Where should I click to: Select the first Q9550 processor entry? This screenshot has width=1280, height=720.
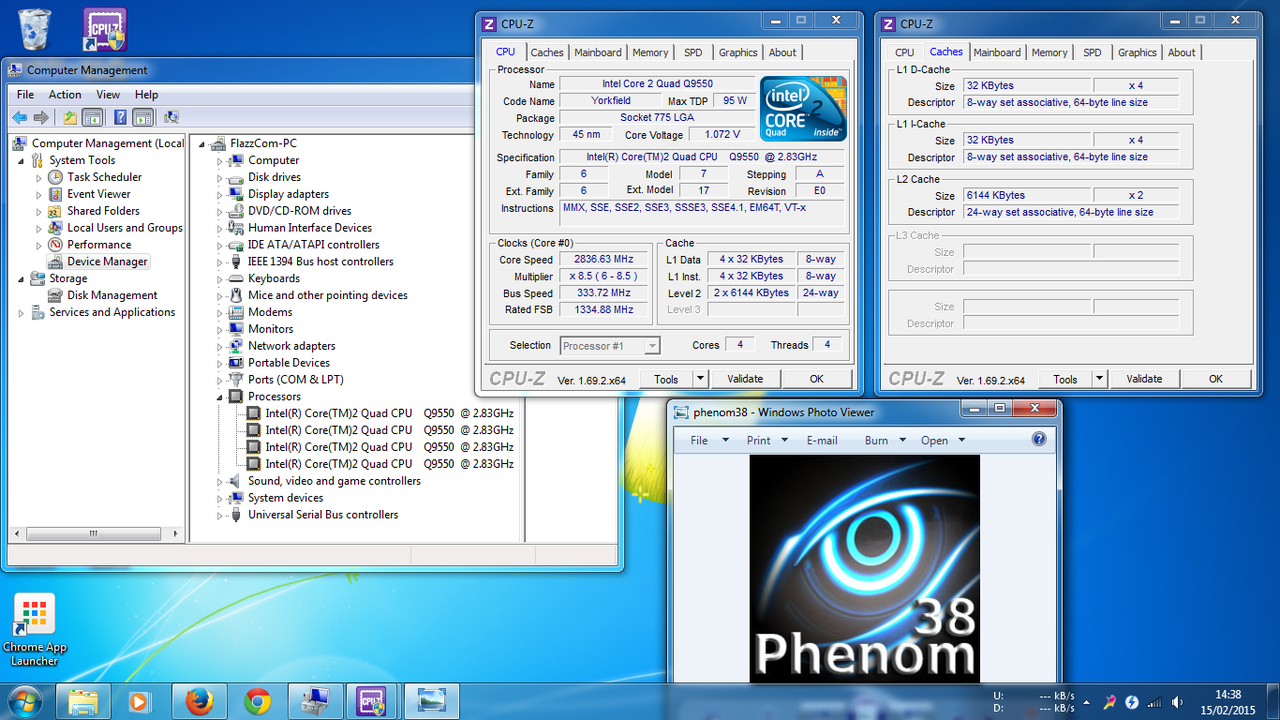click(389, 413)
